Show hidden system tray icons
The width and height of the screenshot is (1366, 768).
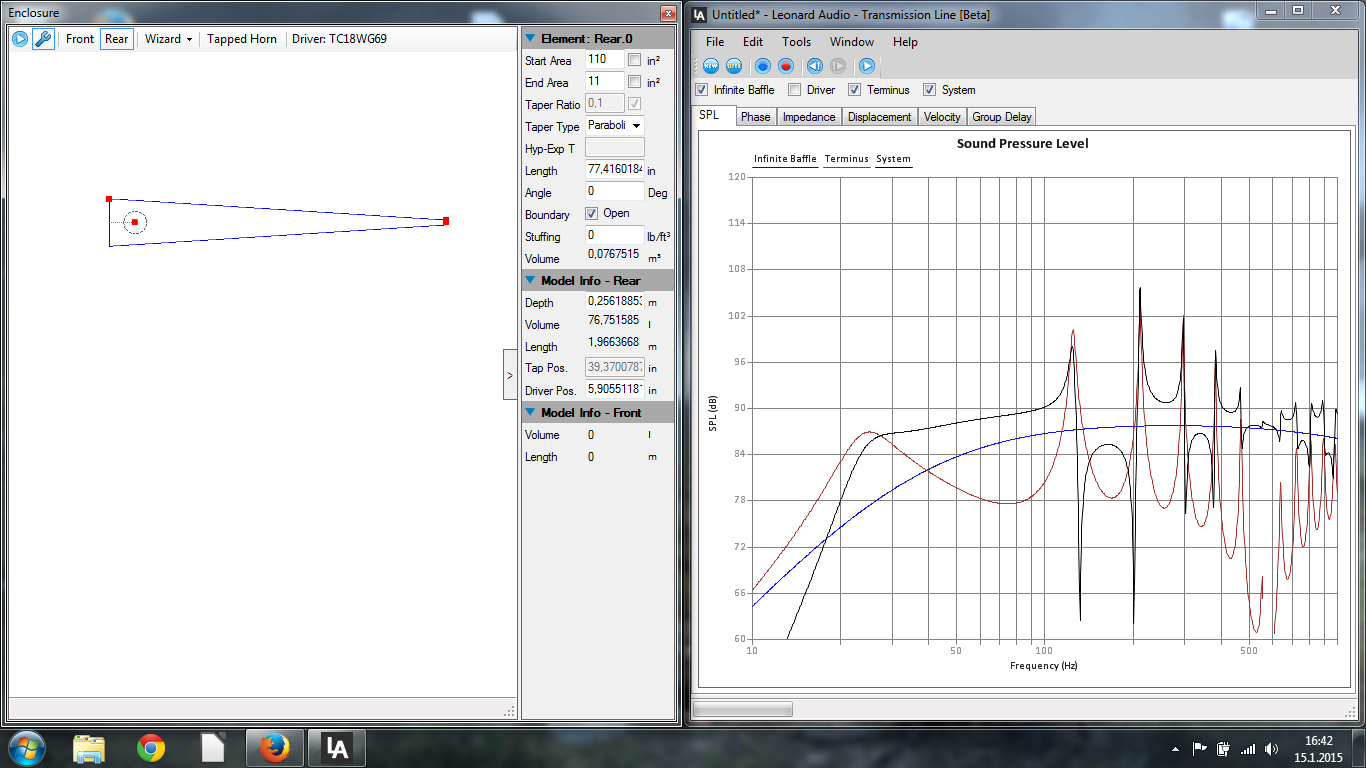1175,749
